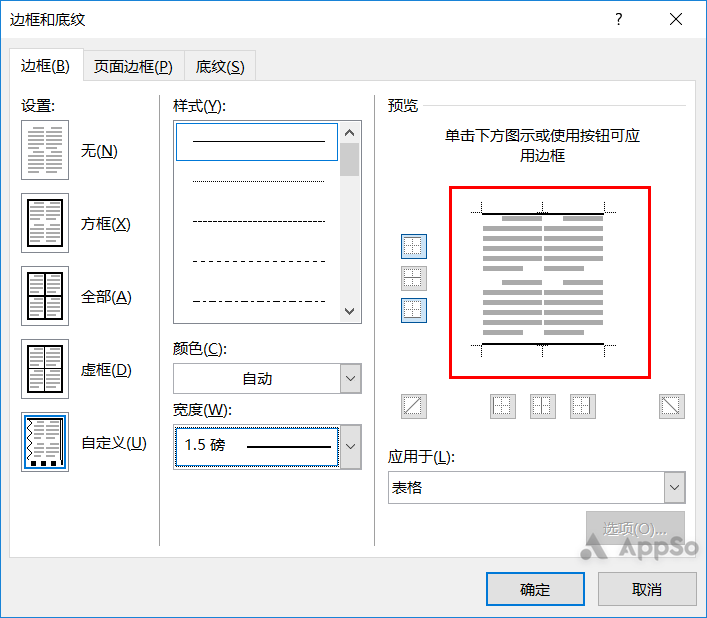Click the 取消 button

coord(647,589)
